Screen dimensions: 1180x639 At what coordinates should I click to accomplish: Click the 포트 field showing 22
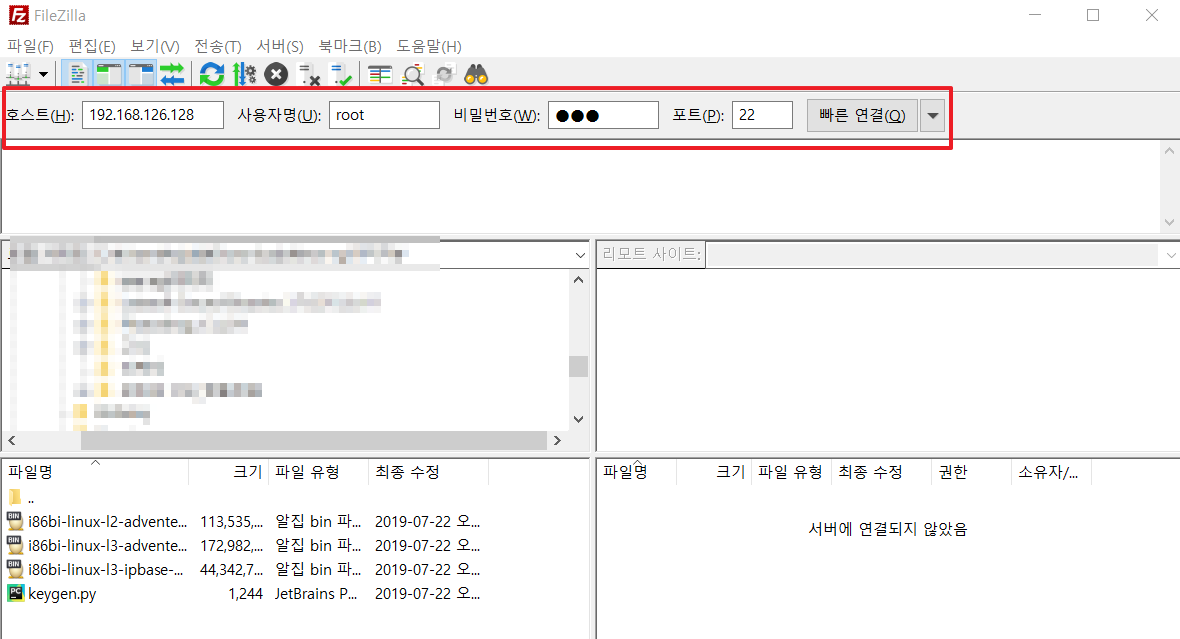[x=762, y=115]
